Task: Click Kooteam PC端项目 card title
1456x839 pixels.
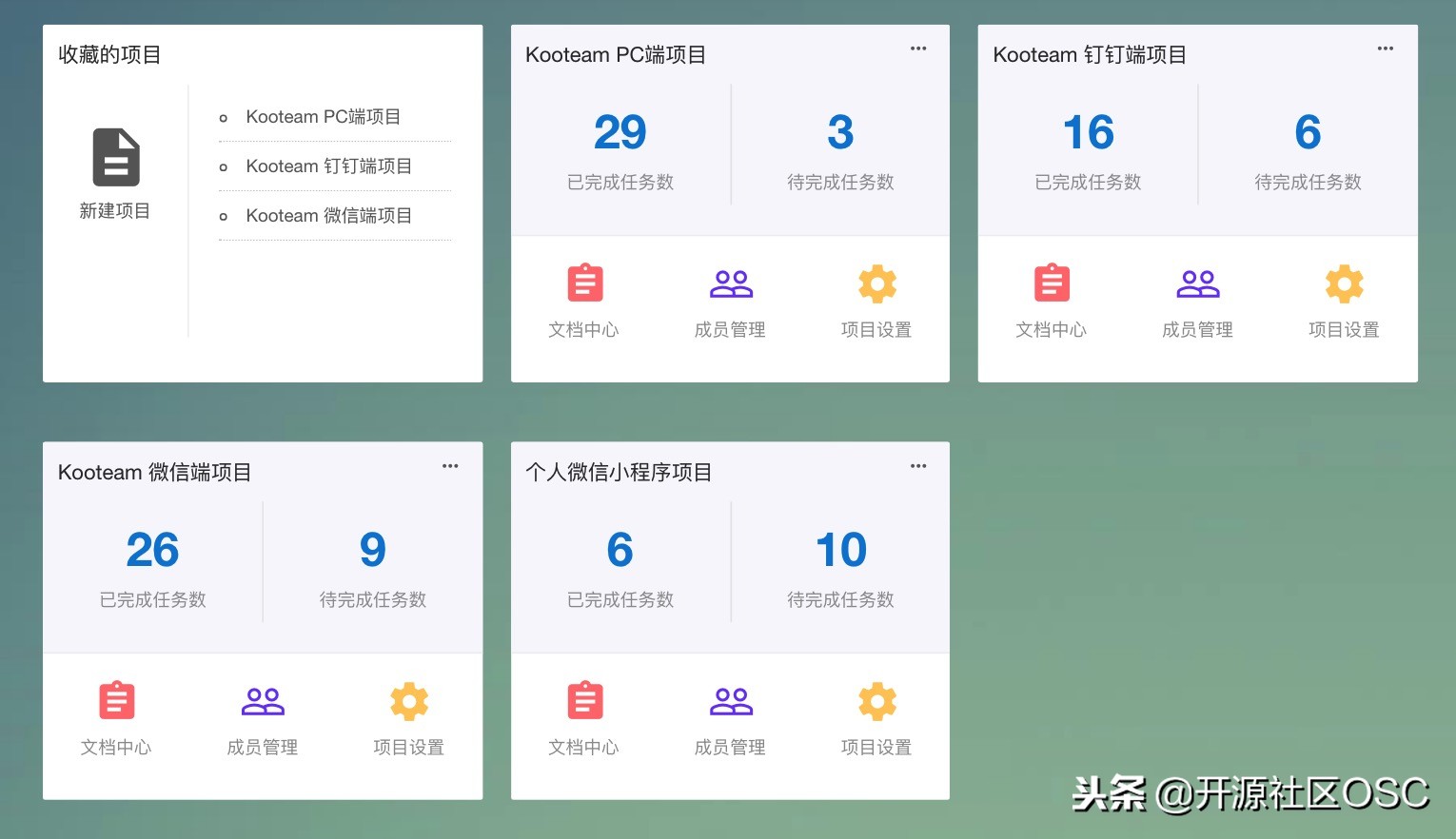Action: (616, 55)
